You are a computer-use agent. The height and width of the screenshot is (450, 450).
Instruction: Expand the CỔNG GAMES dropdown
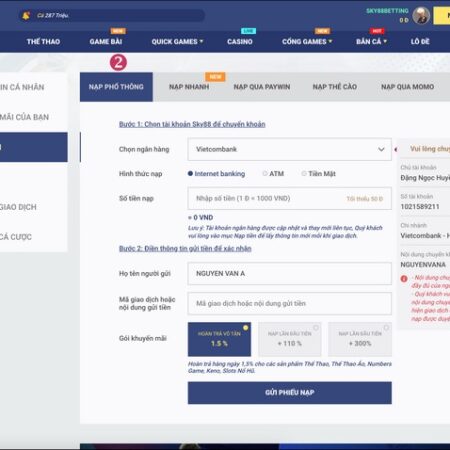307,42
